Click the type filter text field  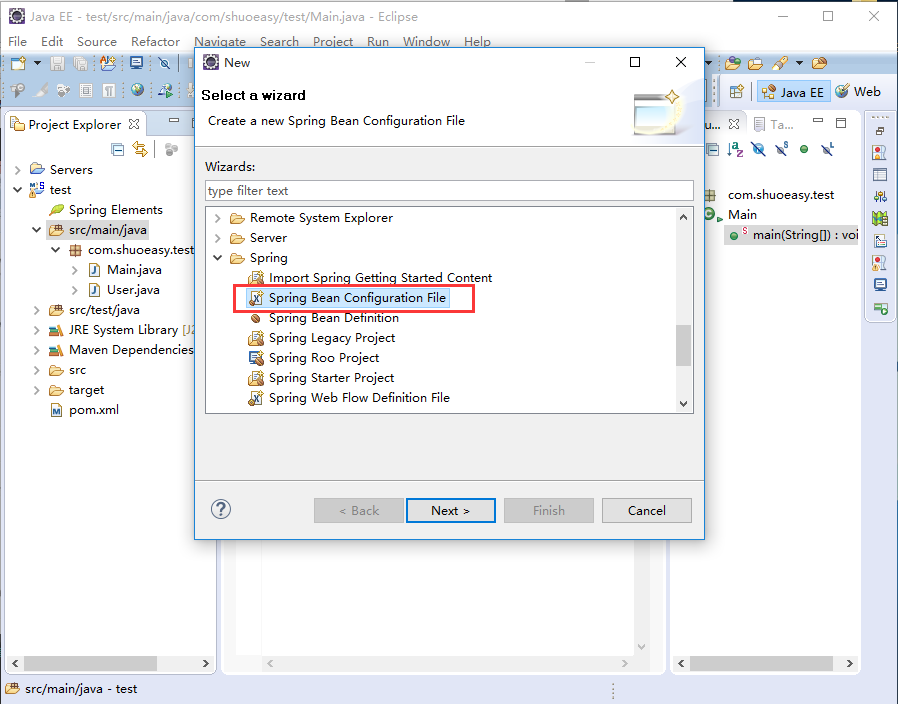click(x=449, y=191)
